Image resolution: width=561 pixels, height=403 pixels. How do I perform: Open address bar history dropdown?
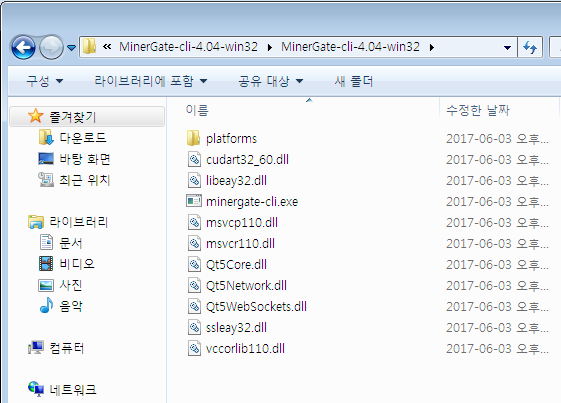507,47
